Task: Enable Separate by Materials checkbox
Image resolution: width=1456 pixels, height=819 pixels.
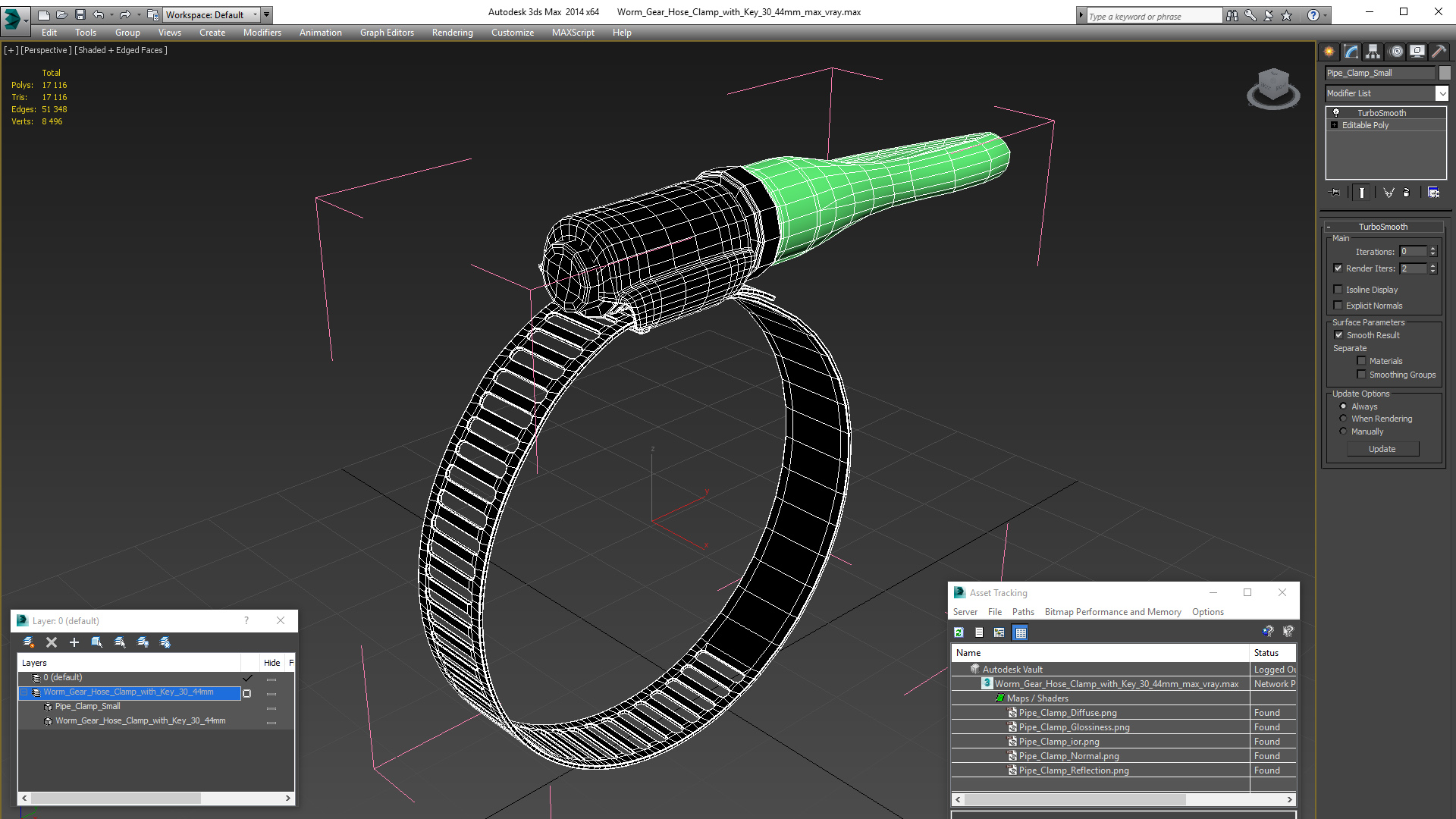Action: 1361,360
